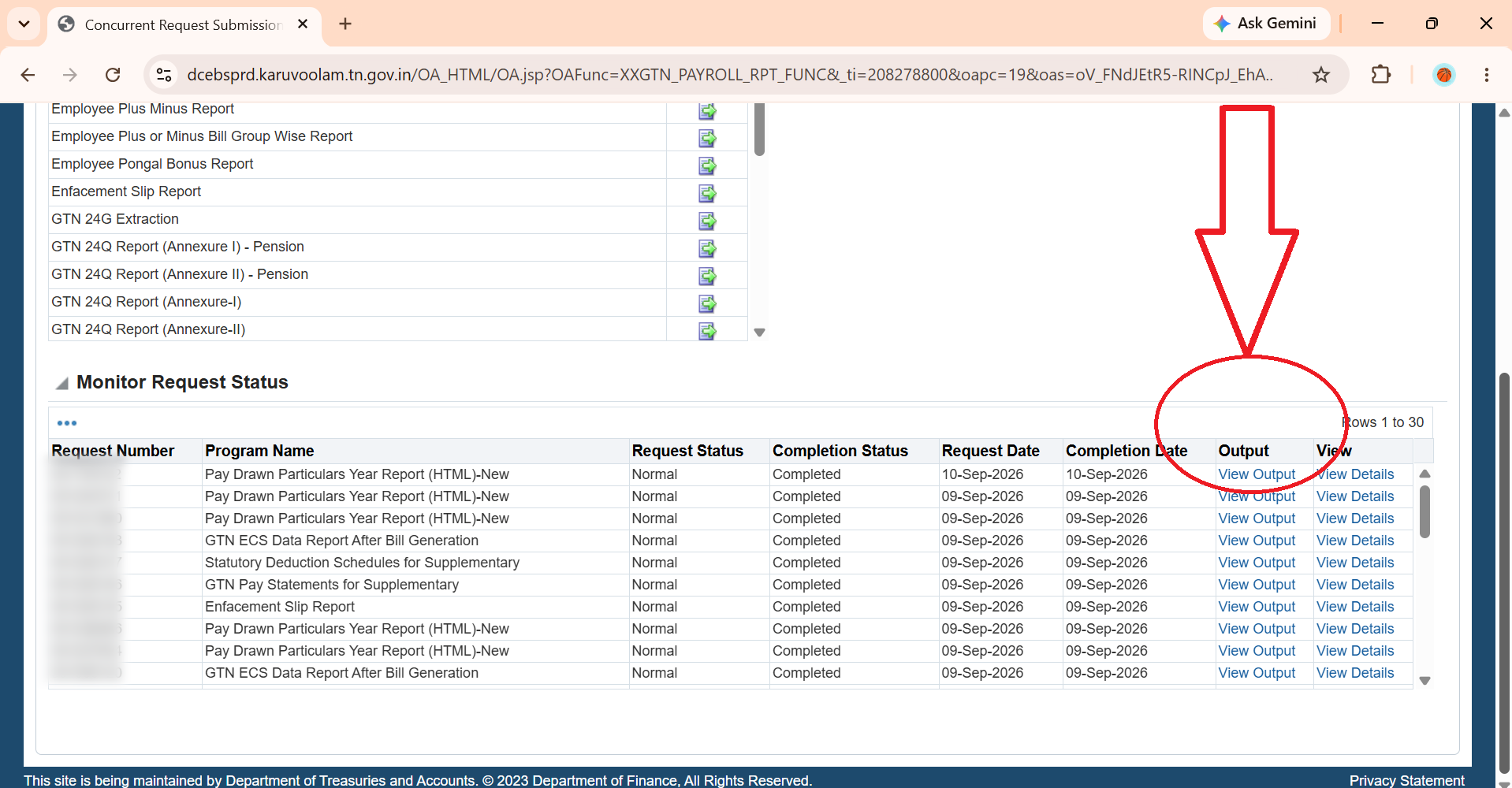
Task: Open the Privacy Statement link
Action: click(1406, 780)
